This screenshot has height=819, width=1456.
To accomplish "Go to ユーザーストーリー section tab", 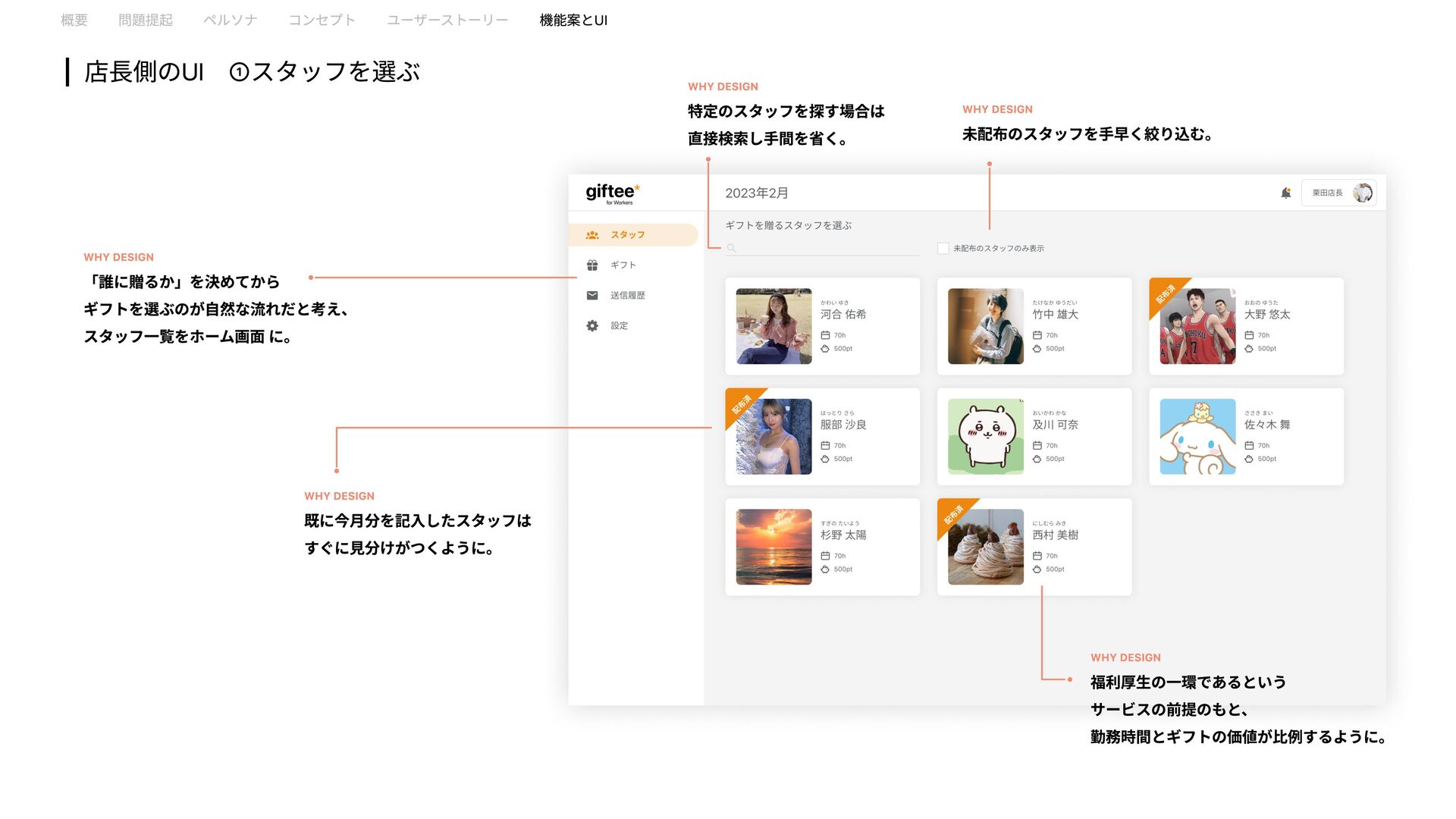I will 447,20.
